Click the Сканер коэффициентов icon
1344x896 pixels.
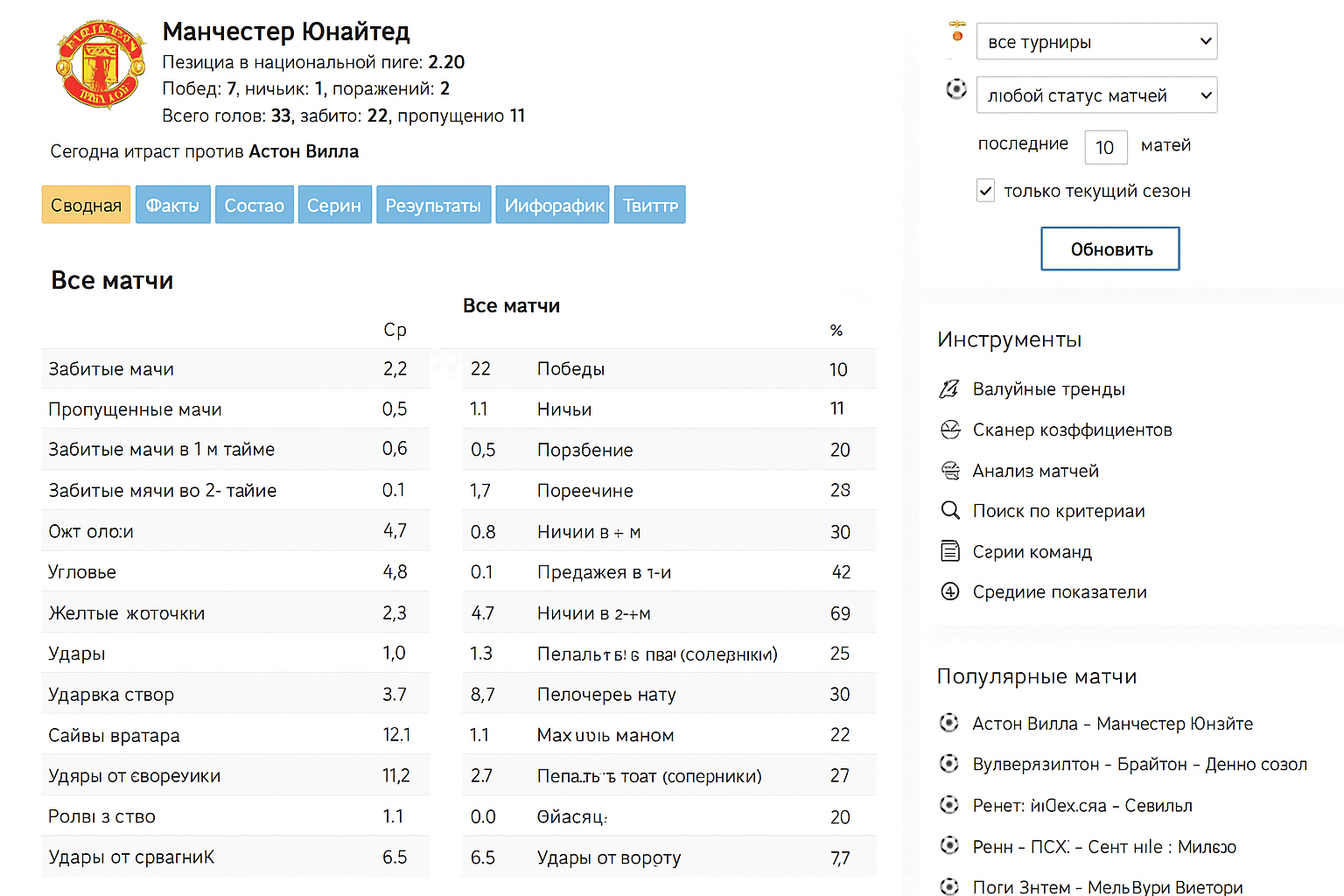point(950,430)
